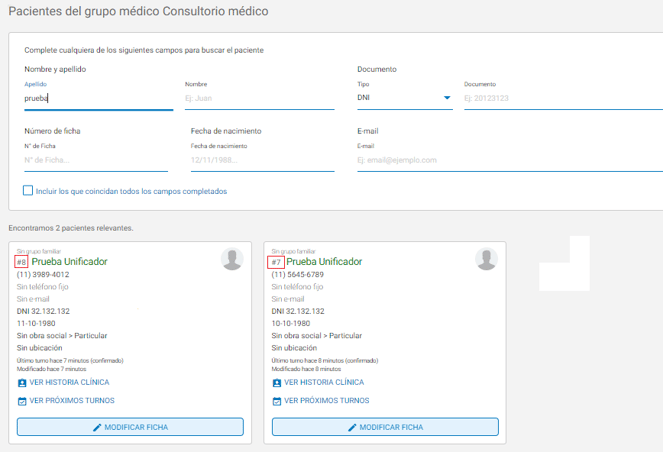Open patient name 'Prueba Unificador' on card #8
The width and height of the screenshot is (663, 452).
coord(69,262)
